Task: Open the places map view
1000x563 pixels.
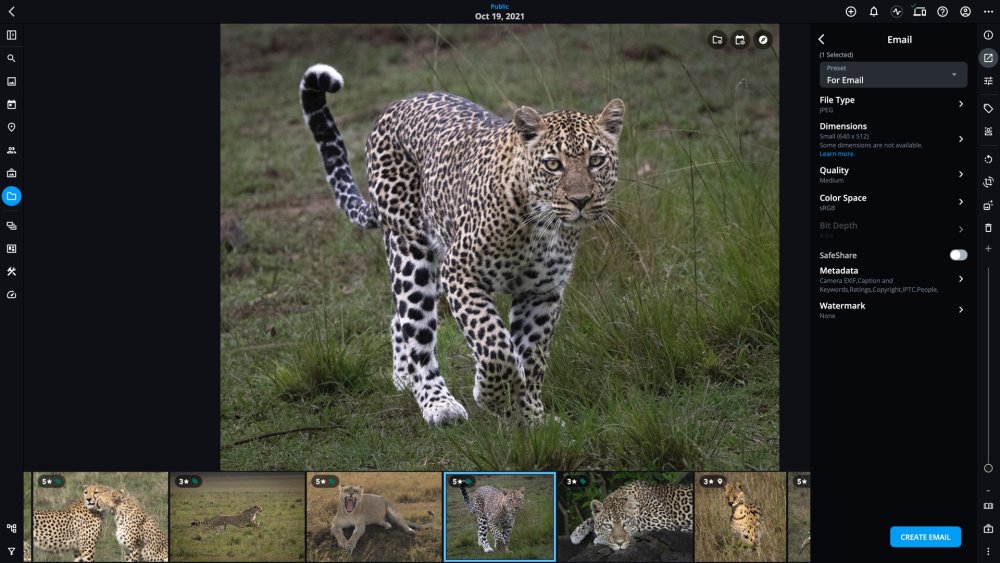Action: point(11,127)
